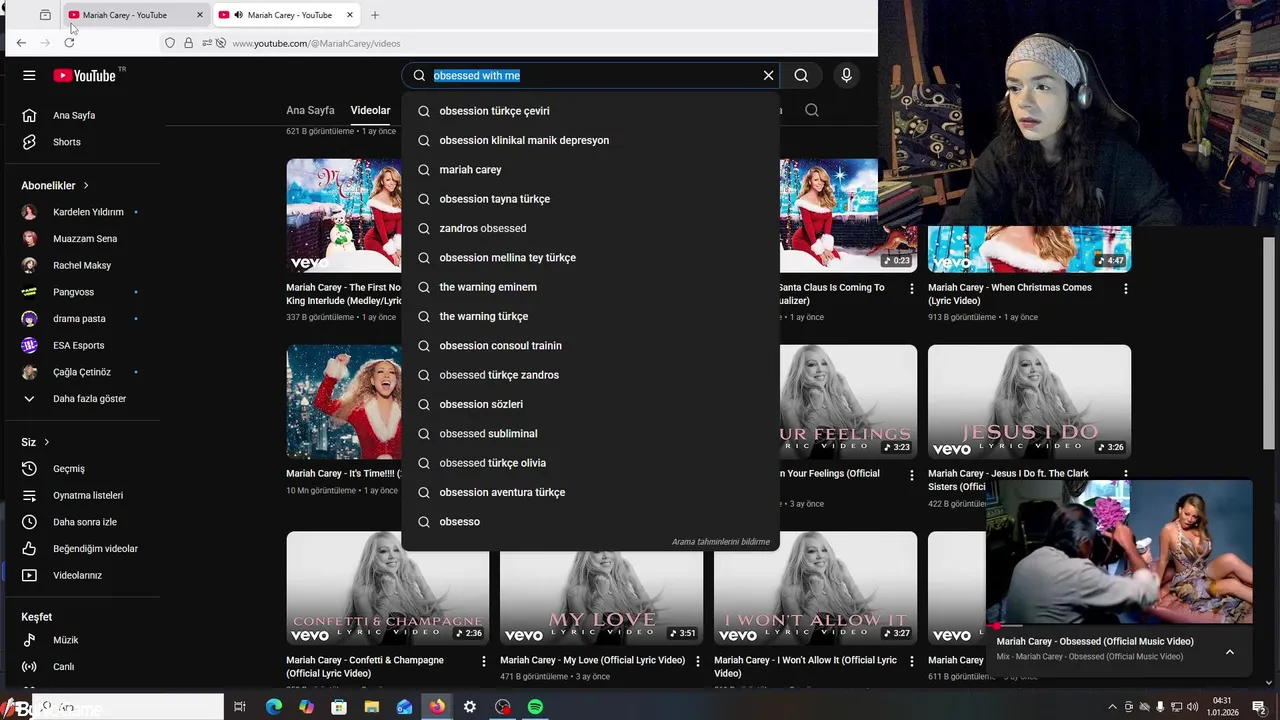Open the My Love lyric video thumbnail

(601, 588)
